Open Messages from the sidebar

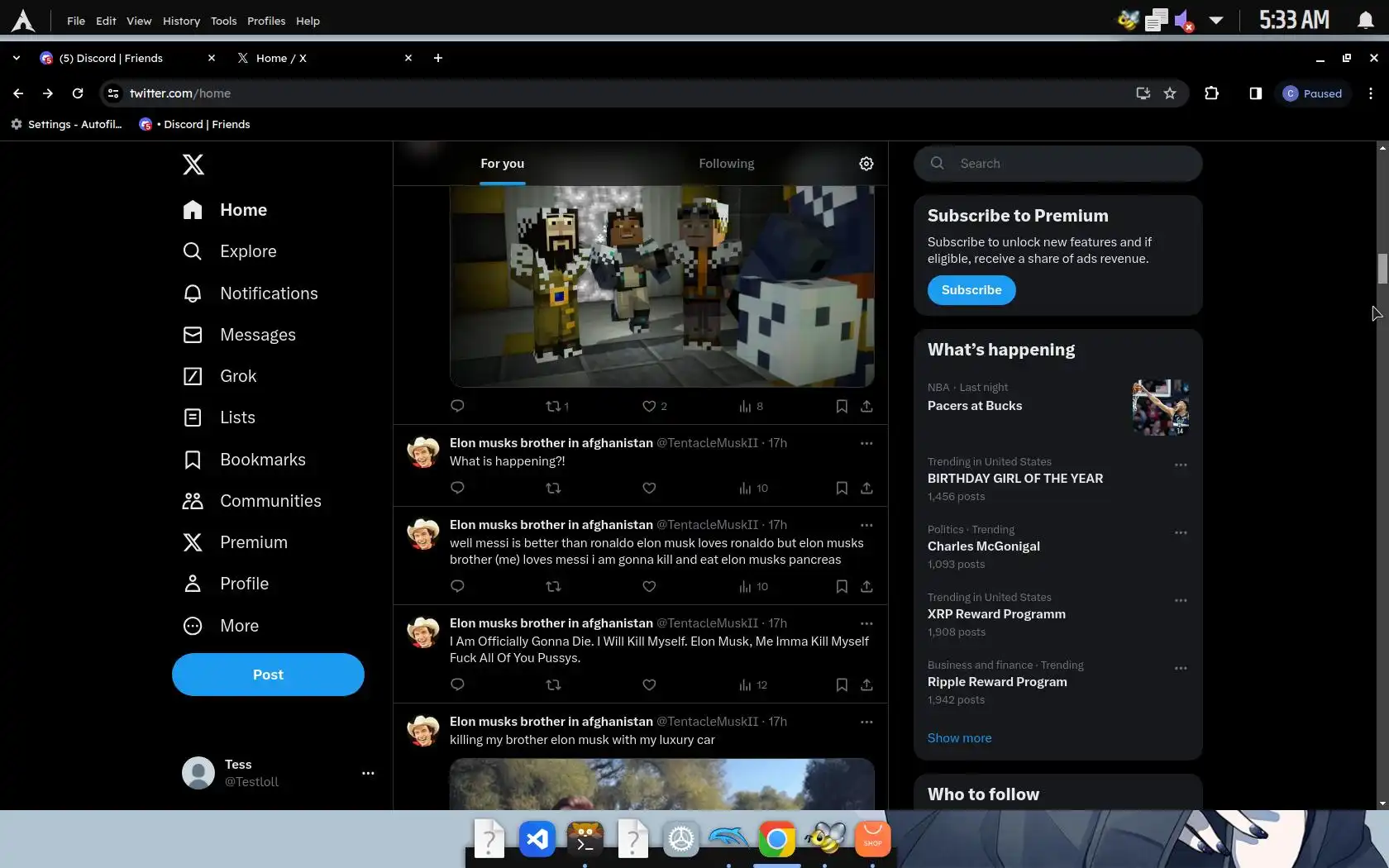coord(239,335)
